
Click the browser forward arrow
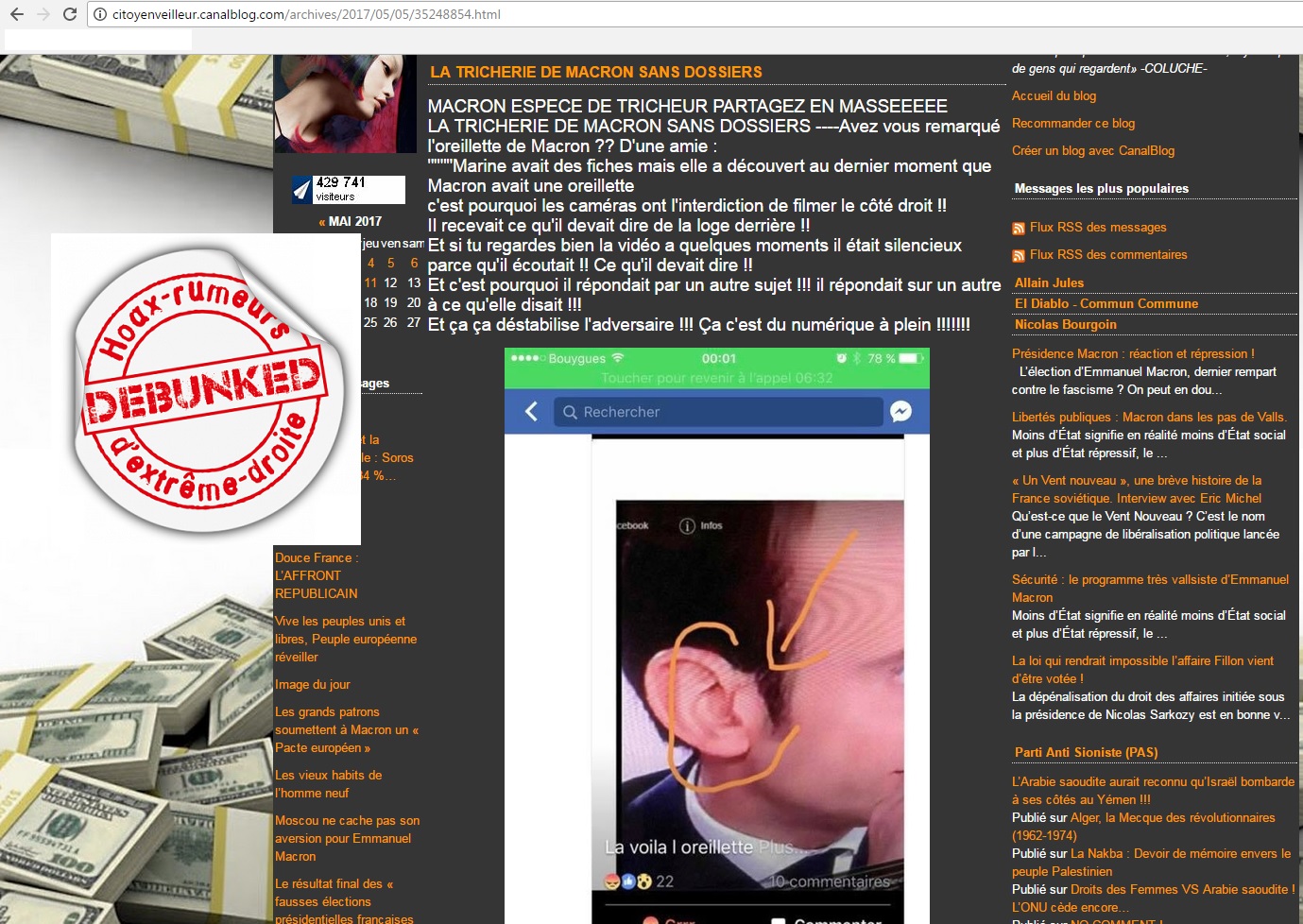tap(43, 14)
